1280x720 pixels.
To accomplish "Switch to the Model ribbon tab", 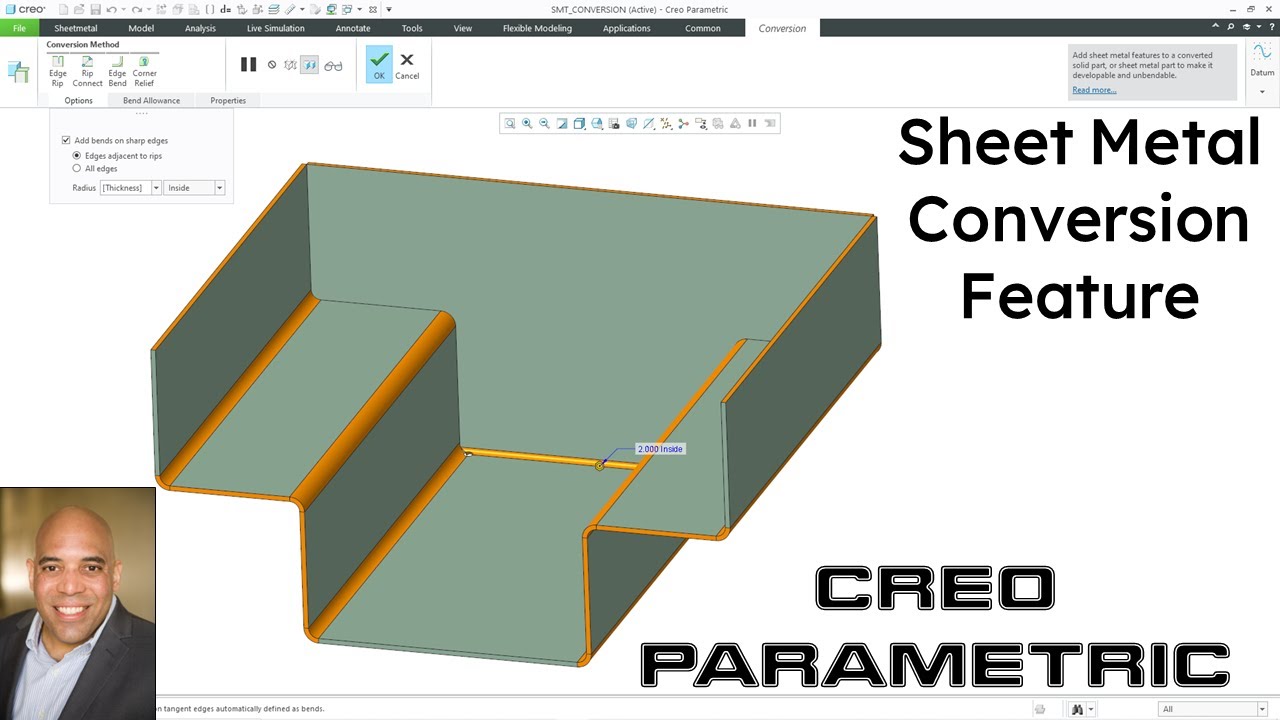I will 141,28.
